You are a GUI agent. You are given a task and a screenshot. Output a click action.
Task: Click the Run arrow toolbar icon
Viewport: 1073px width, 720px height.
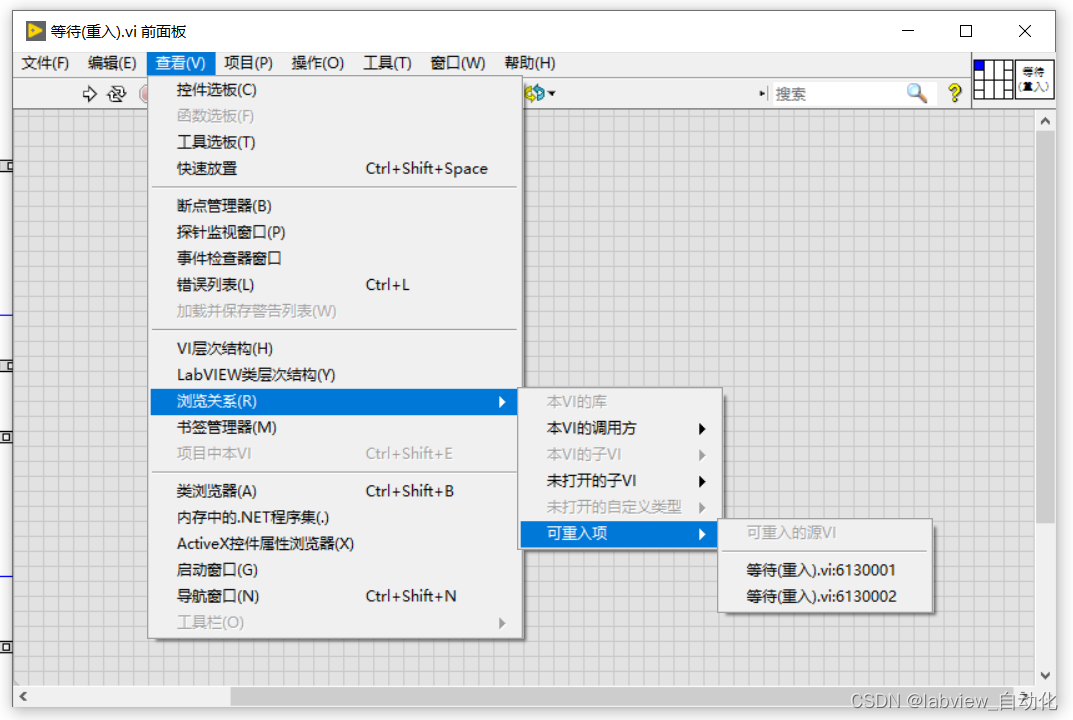point(89,94)
